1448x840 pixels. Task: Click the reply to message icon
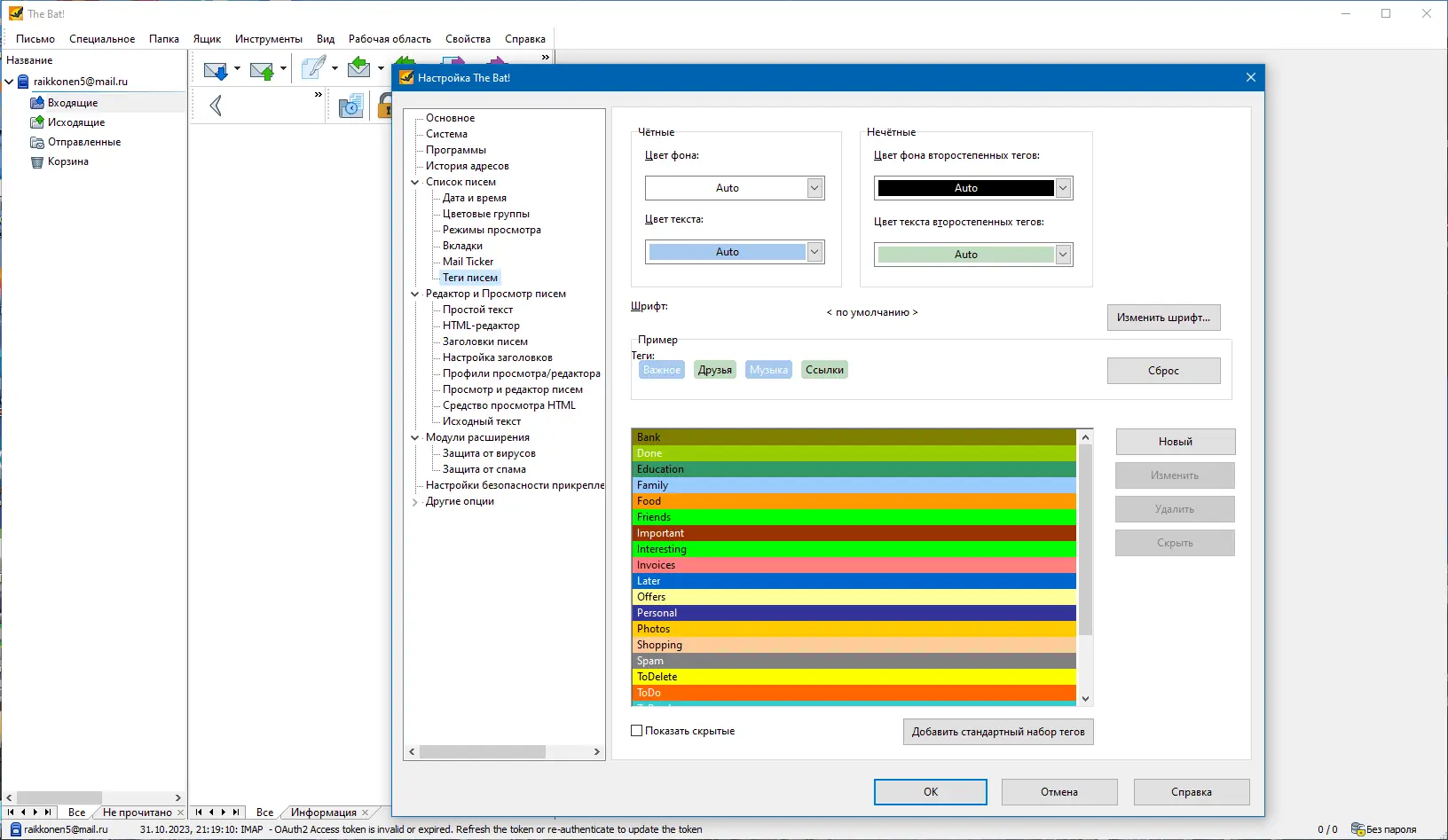click(358, 68)
